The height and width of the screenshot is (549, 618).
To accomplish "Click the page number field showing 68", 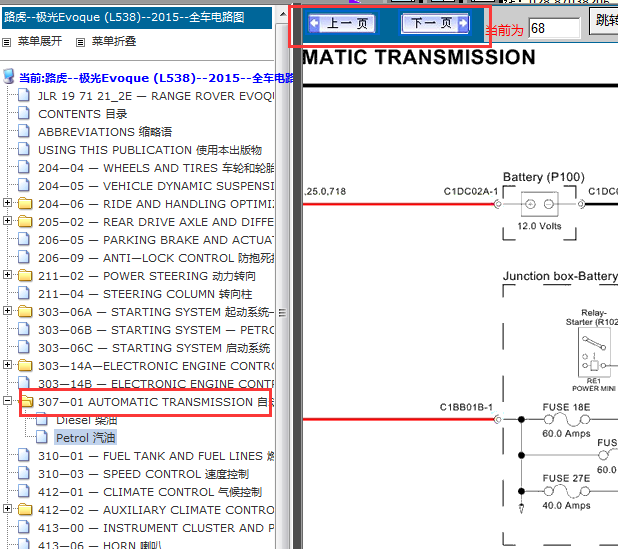I will point(554,28).
